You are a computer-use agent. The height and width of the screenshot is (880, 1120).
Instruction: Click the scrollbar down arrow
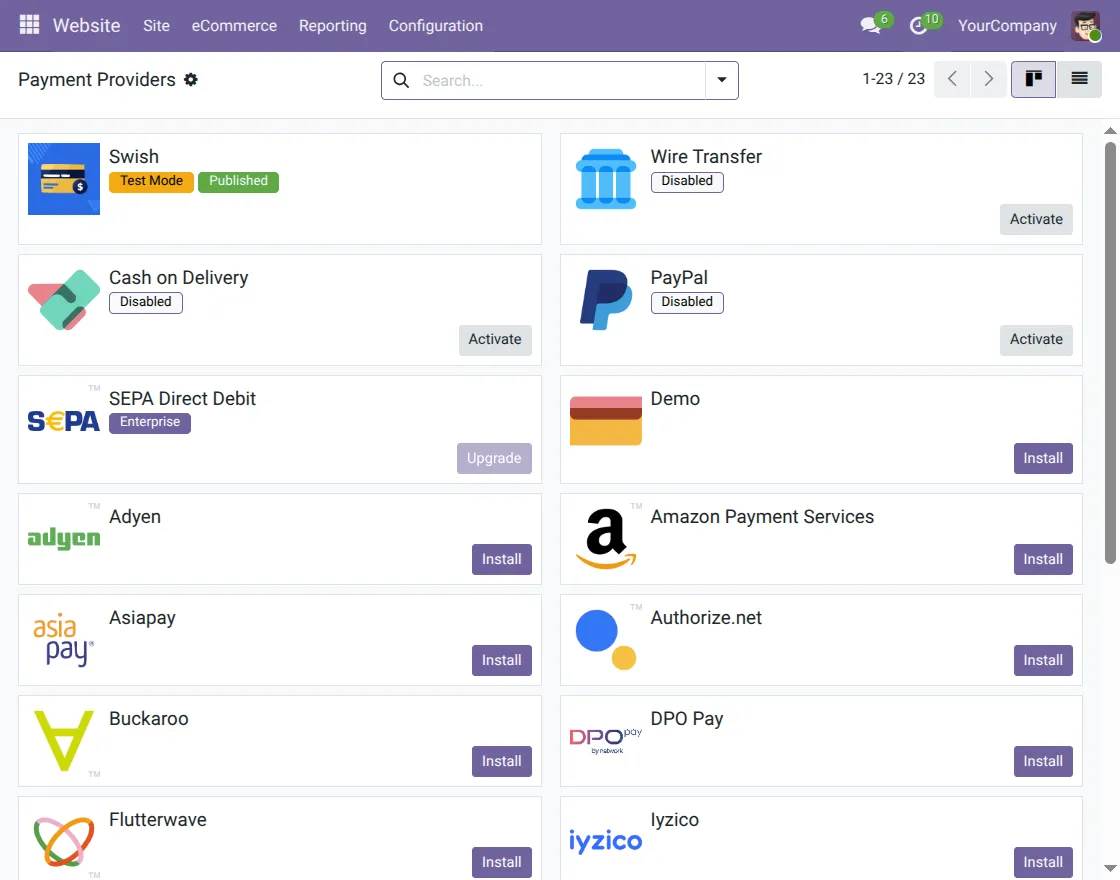click(1110, 869)
